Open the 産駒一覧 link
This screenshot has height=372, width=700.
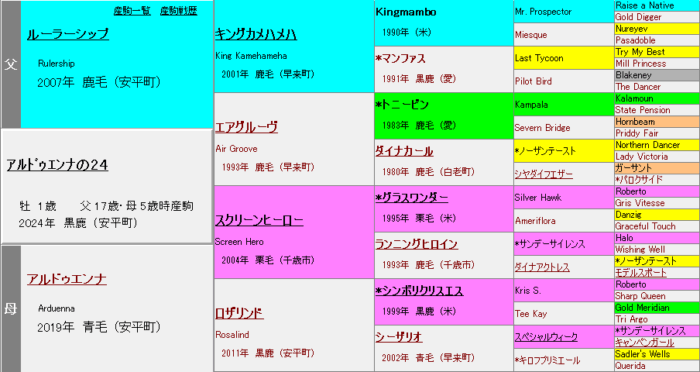[x=132, y=11]
